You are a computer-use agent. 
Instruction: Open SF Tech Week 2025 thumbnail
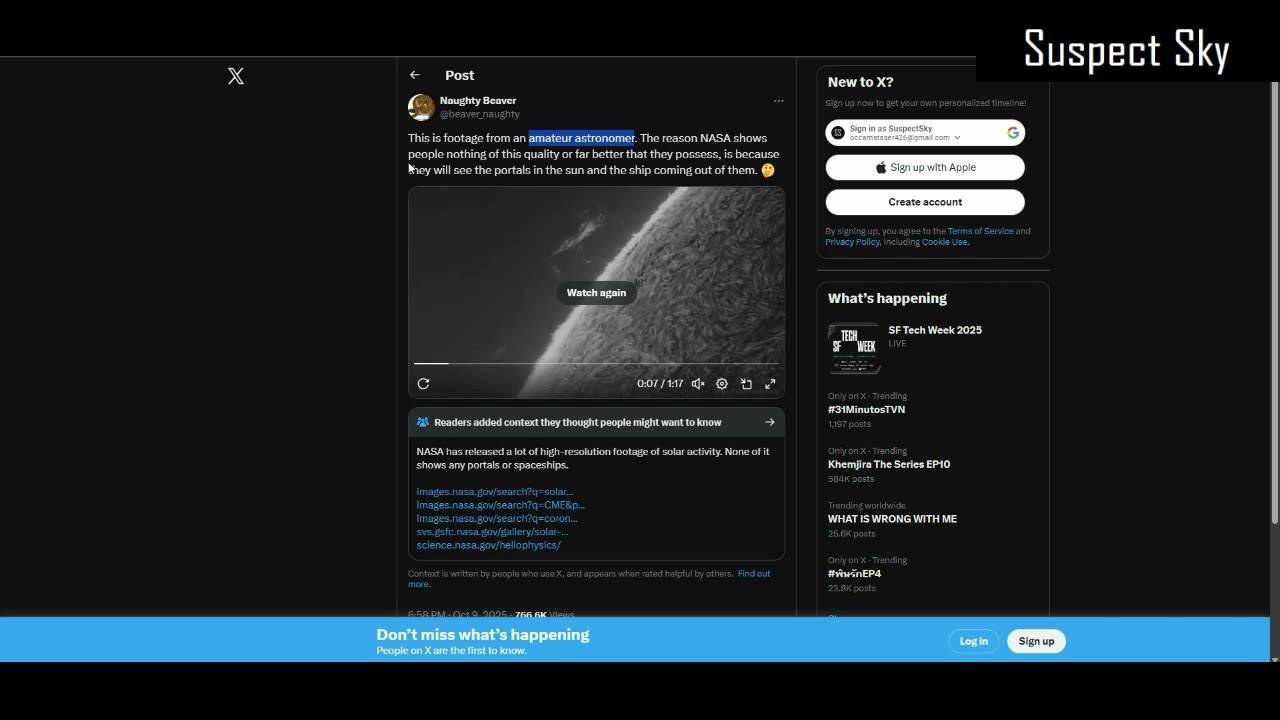pos(854,348)
